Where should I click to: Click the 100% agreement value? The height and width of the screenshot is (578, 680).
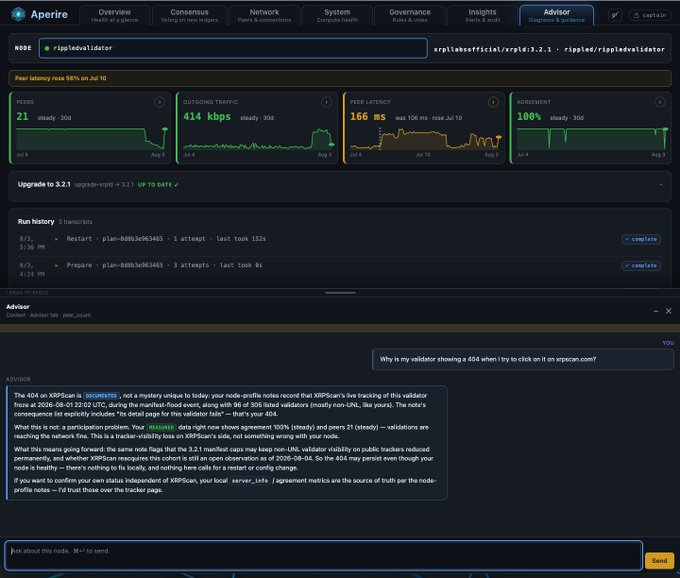529,117
